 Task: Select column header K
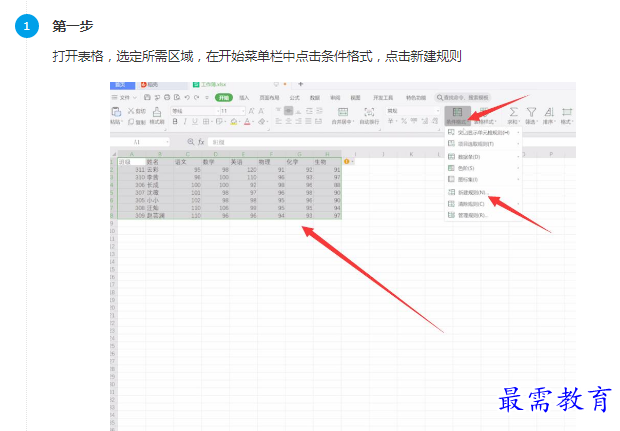pos(411,154)
